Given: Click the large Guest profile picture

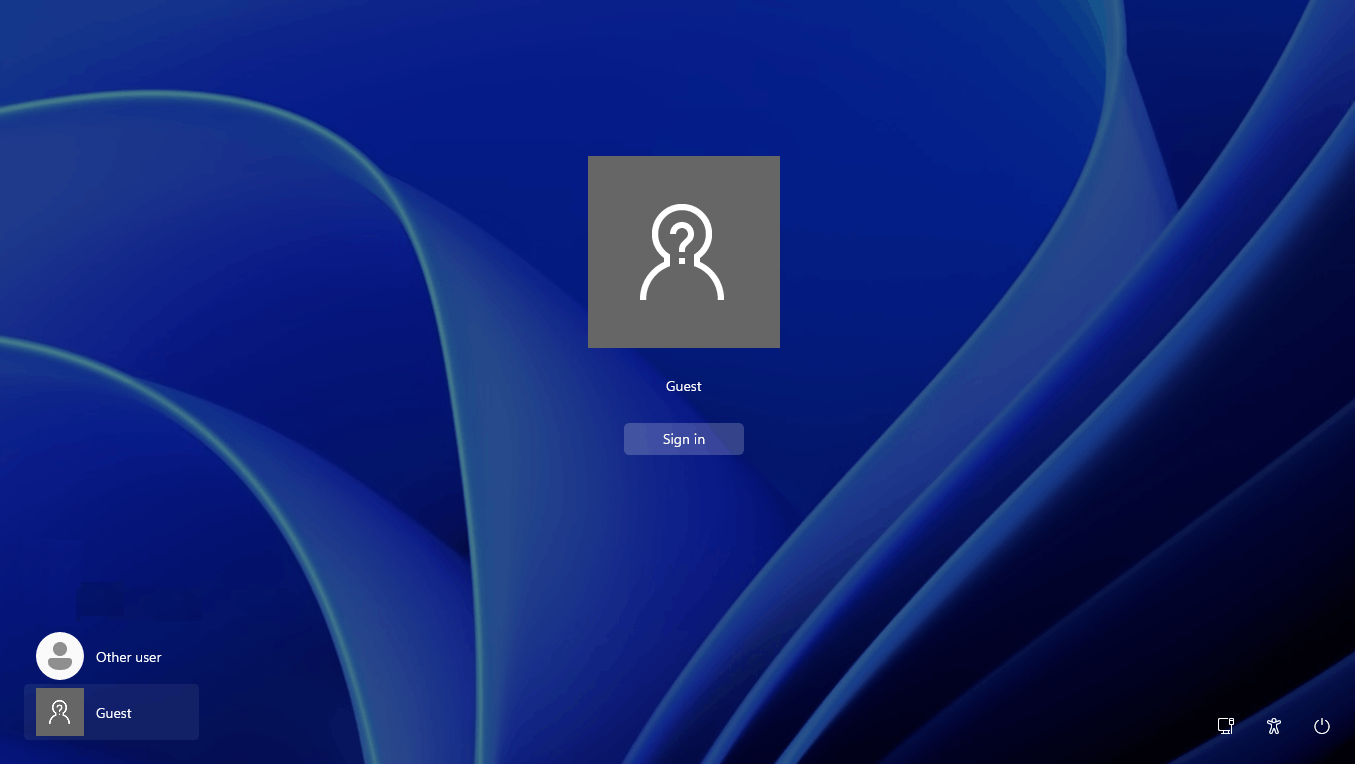Looking at the screenshot, I should (x=684, y=252).
